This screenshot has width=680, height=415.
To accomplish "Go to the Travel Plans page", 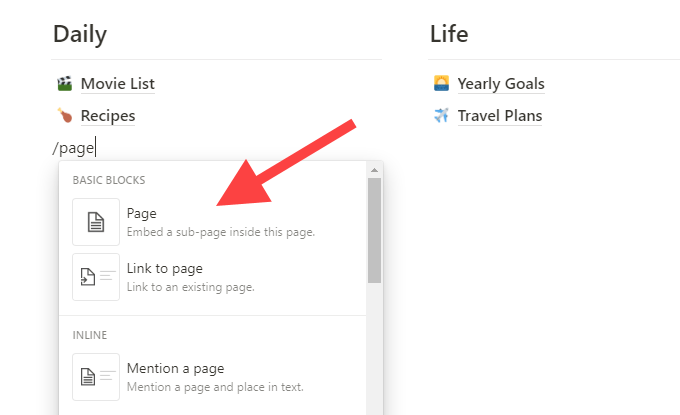I will (499, 116).
